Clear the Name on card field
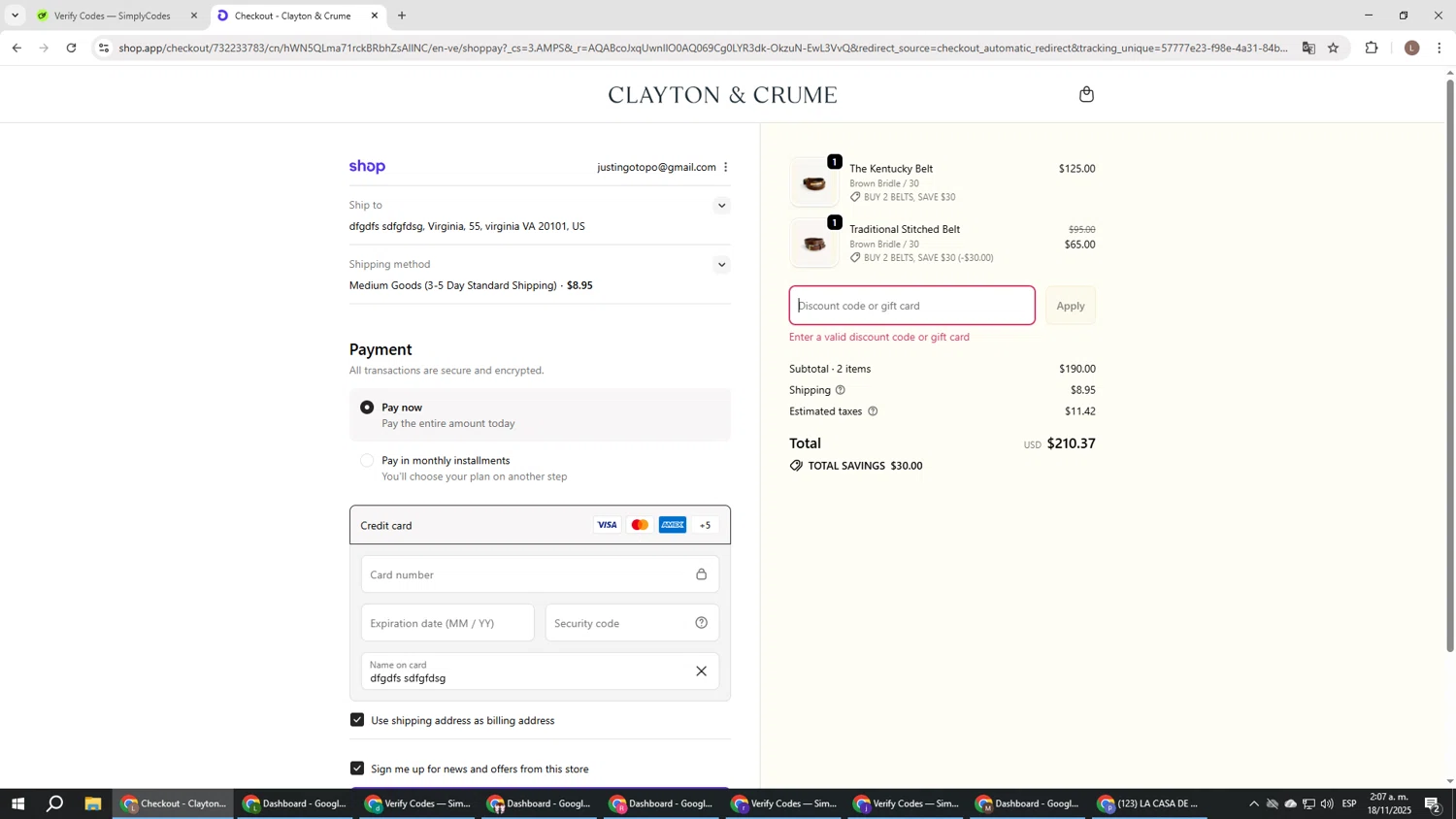This screenshot has width=1456, height=819. [x=701, y=672]
